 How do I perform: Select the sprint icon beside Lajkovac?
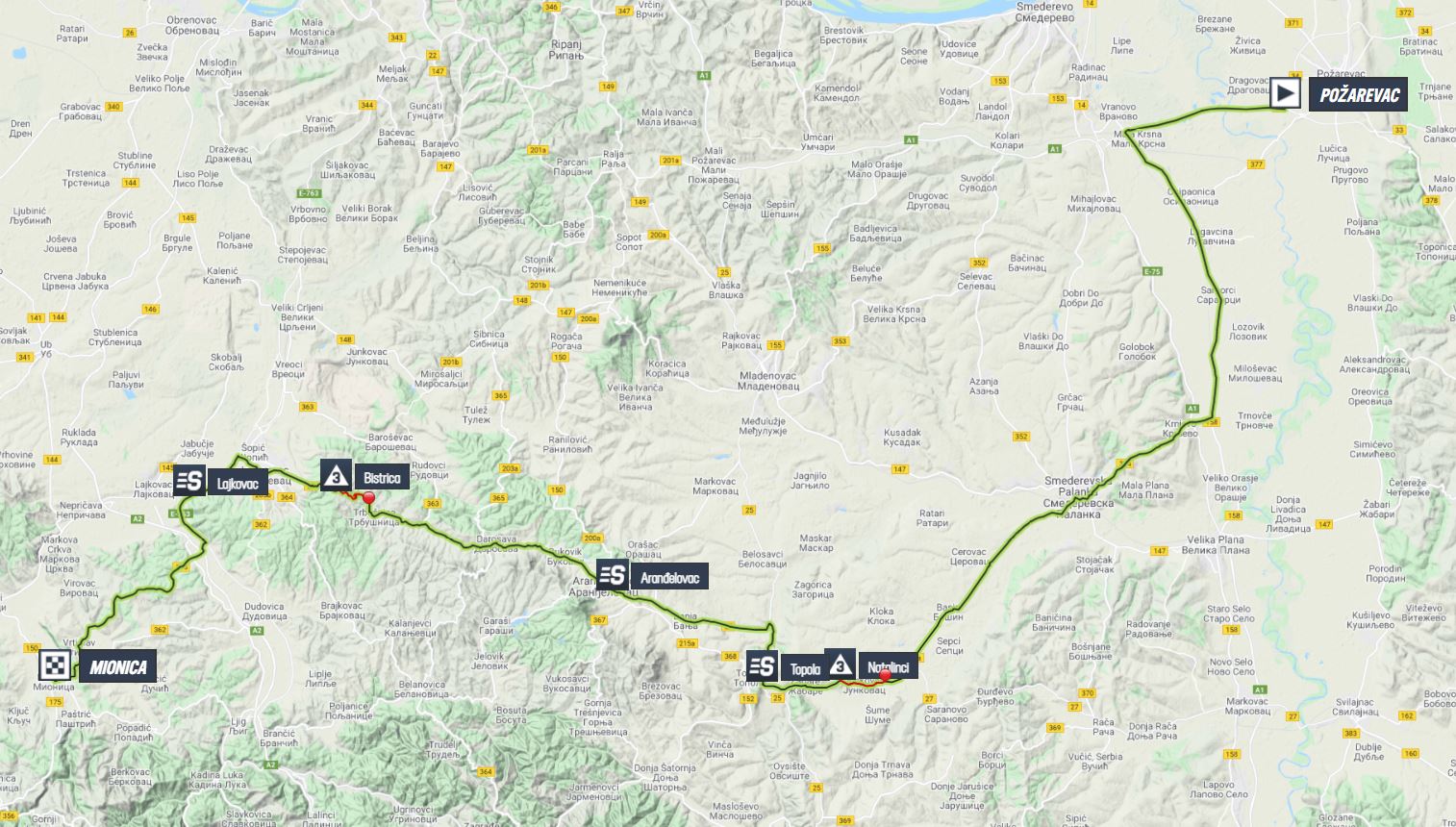pyautogui.click(x=189, y=481)
